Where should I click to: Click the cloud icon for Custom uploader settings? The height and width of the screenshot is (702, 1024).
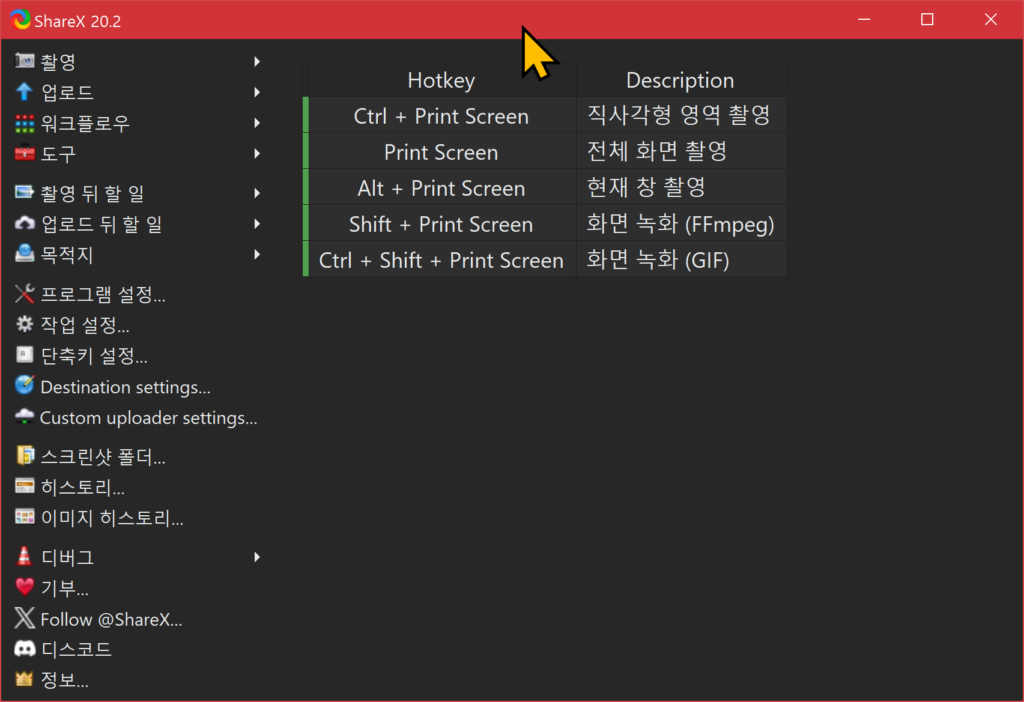[x=25, y=417]
